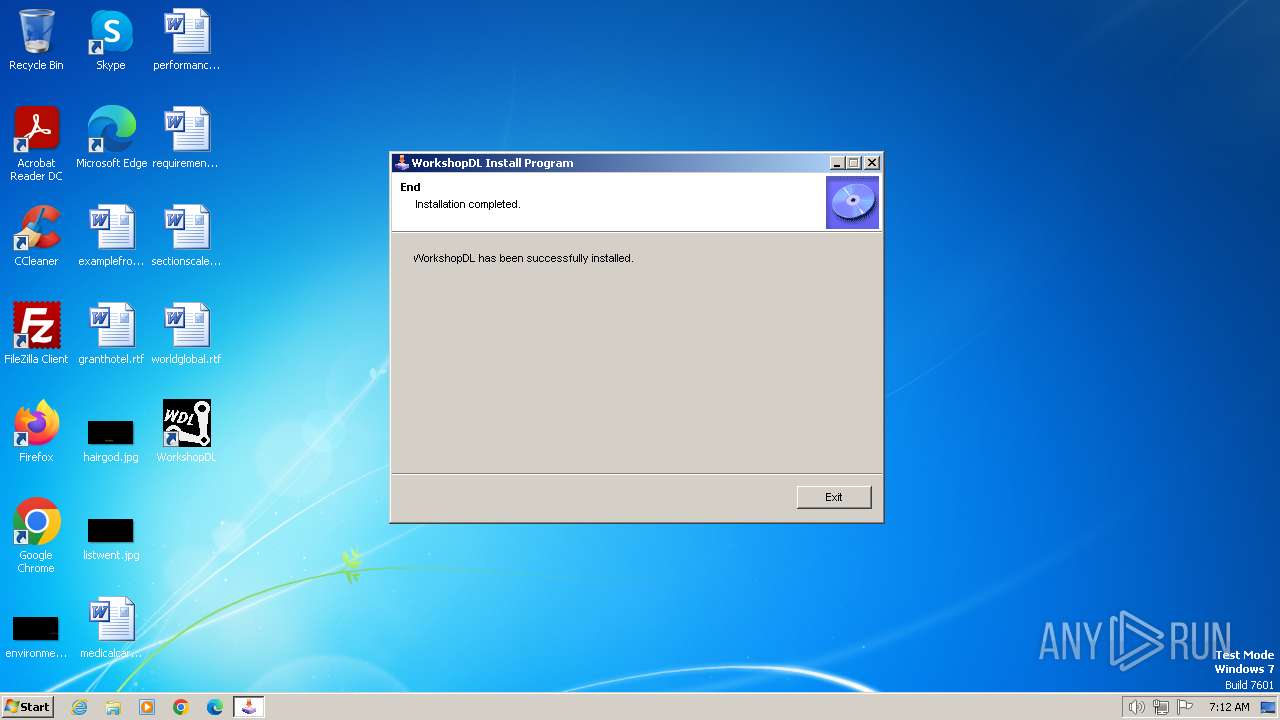Click WorkshopDL installer taskbar button
This screenshot has height=720, width=1280.
[x=249, y=707]
